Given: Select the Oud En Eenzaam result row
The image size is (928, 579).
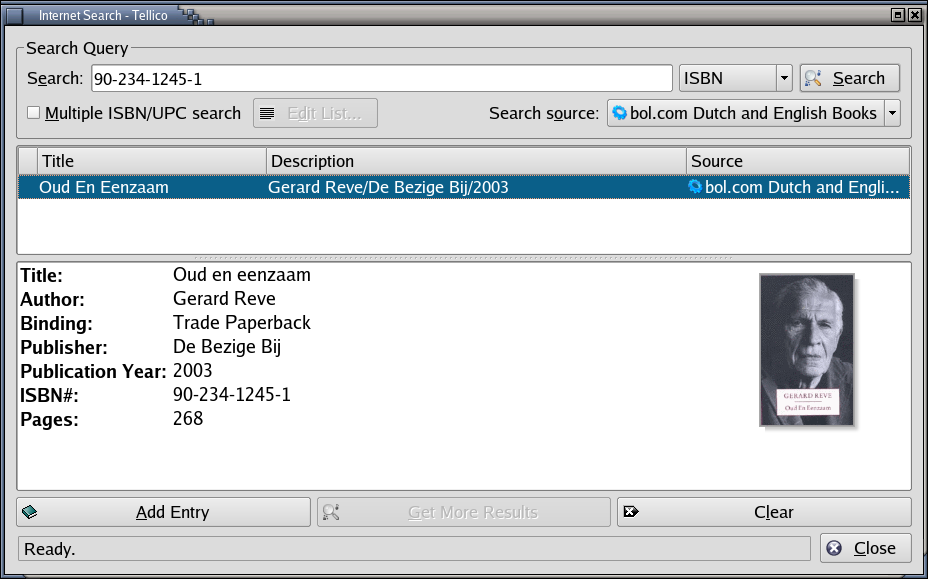Looking at the screenshot, I should tap(464, 187).
